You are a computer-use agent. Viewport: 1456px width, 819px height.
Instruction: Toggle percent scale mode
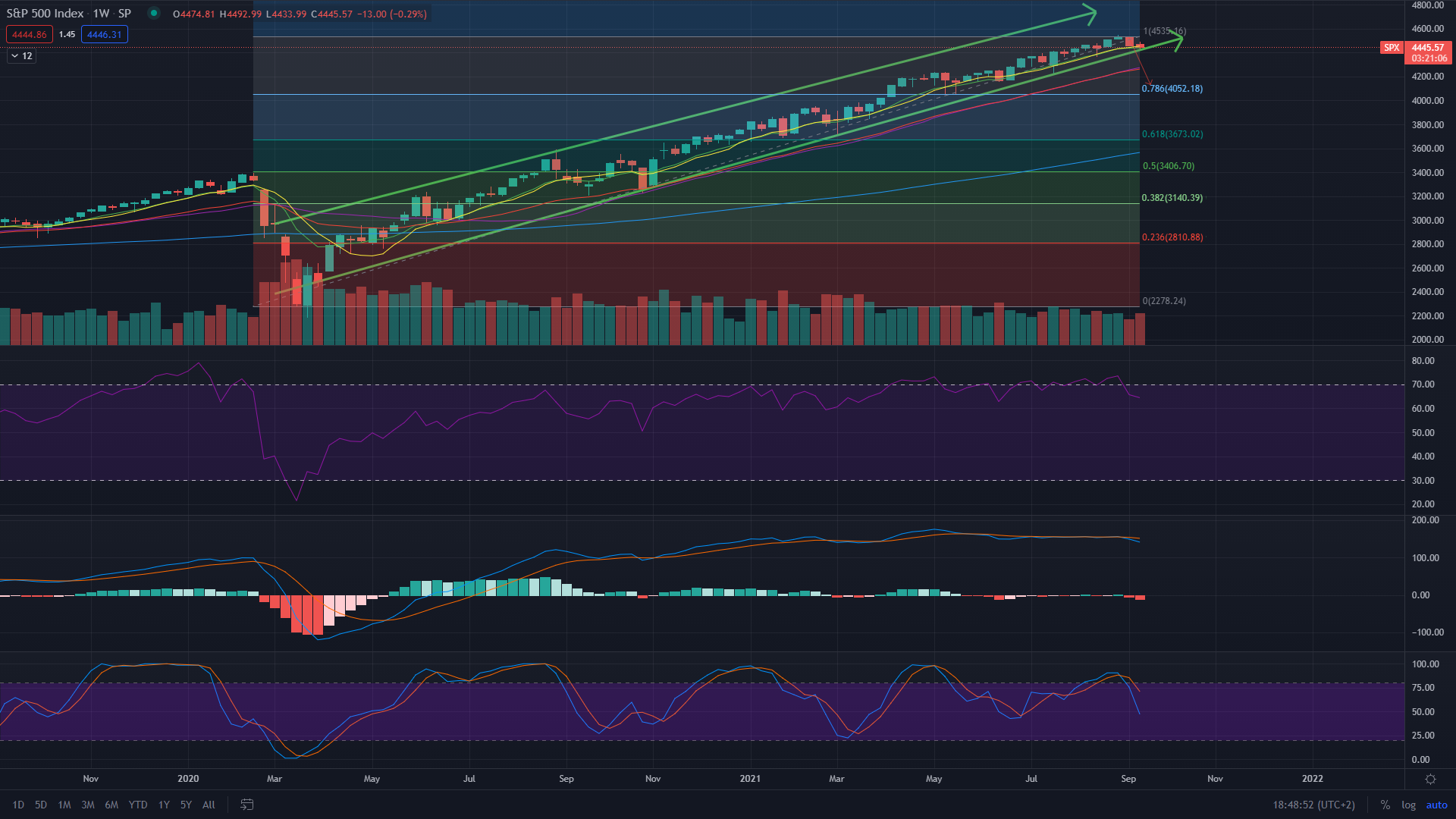point(1385,805)
